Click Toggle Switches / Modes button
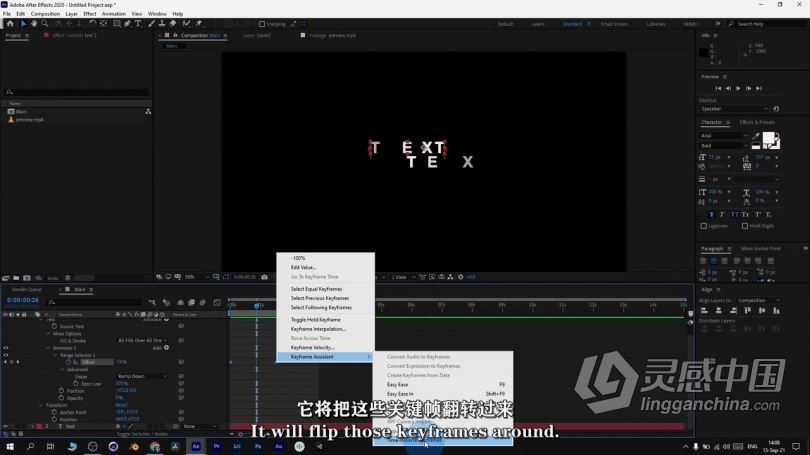This screenshot has height=455, width=810. pyautogui.click(x=142, y=434)
